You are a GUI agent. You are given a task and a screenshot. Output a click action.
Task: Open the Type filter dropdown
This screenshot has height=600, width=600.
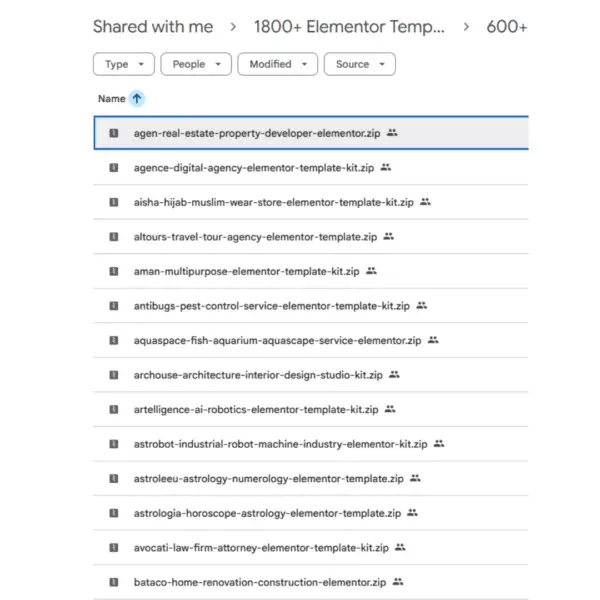(124, 64)
